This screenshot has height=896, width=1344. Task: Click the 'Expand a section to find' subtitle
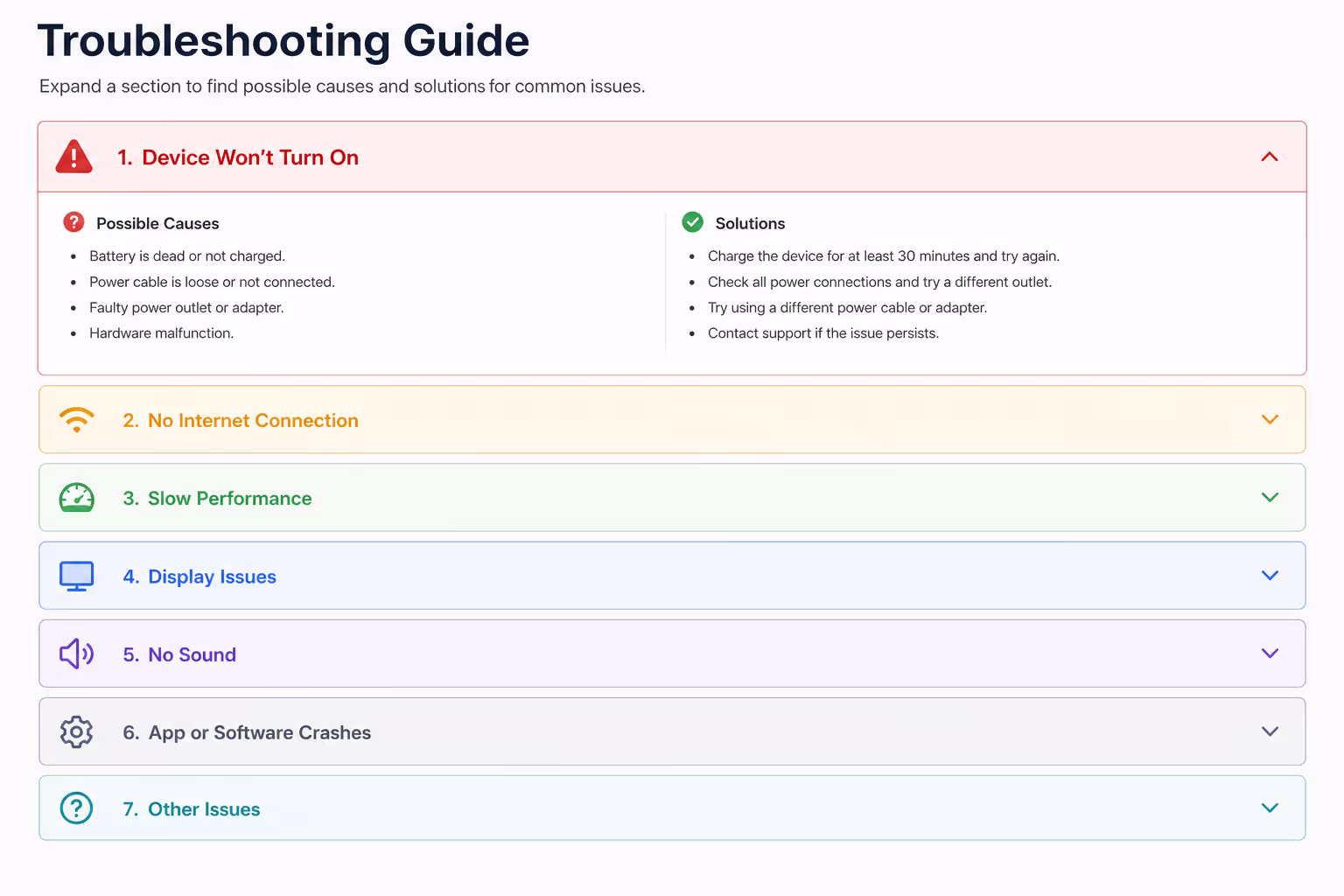tap(342, 87)
